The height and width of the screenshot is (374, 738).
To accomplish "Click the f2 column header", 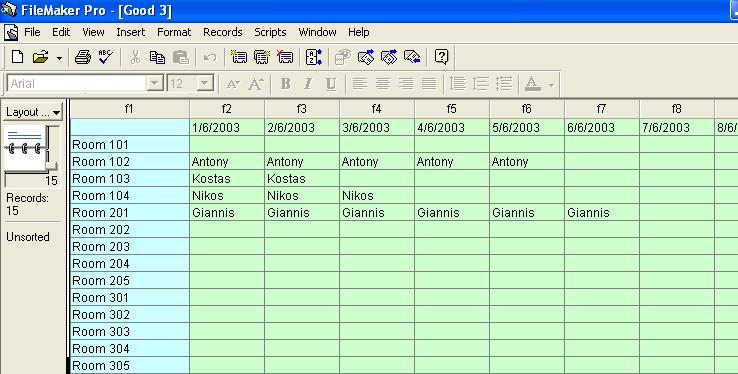I will click(227, 109).
